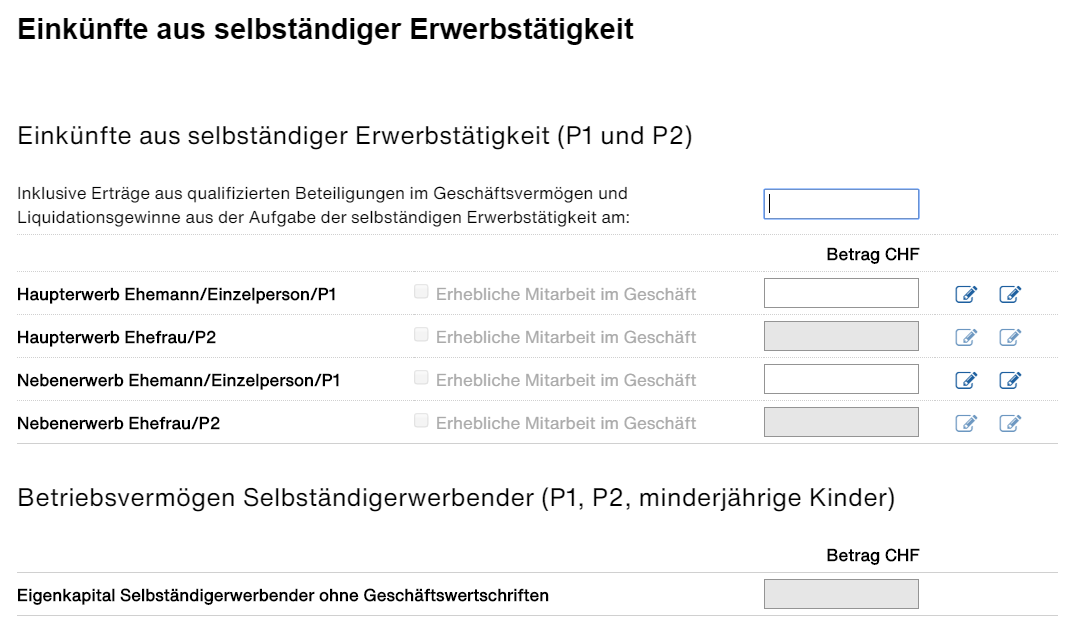Open first edit icon for Haupterwerb Ehefrau/P2
This screenshot has width=1078, height=636.
tap(966, 337)
